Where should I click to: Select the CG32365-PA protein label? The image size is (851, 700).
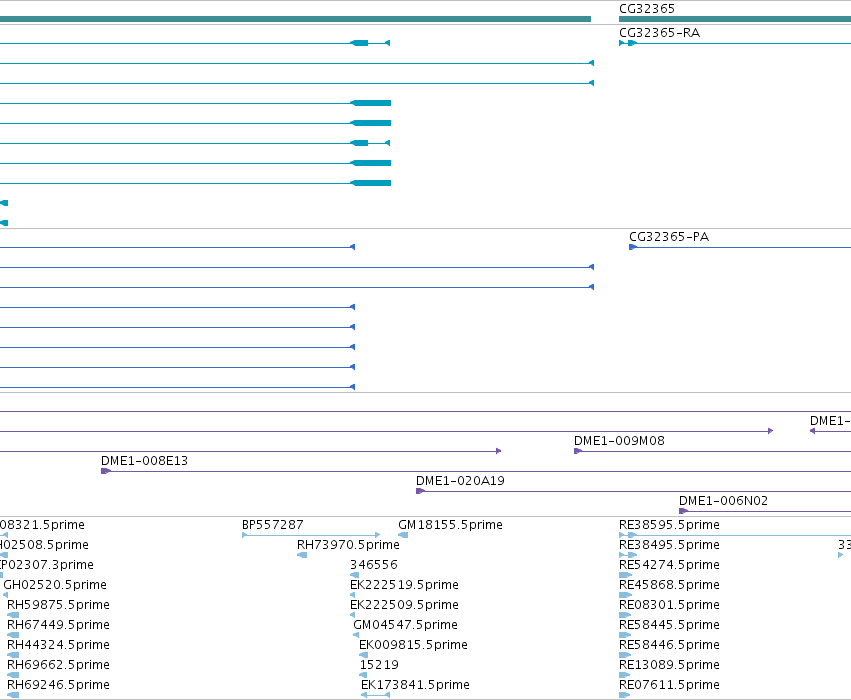pos(669,237)
